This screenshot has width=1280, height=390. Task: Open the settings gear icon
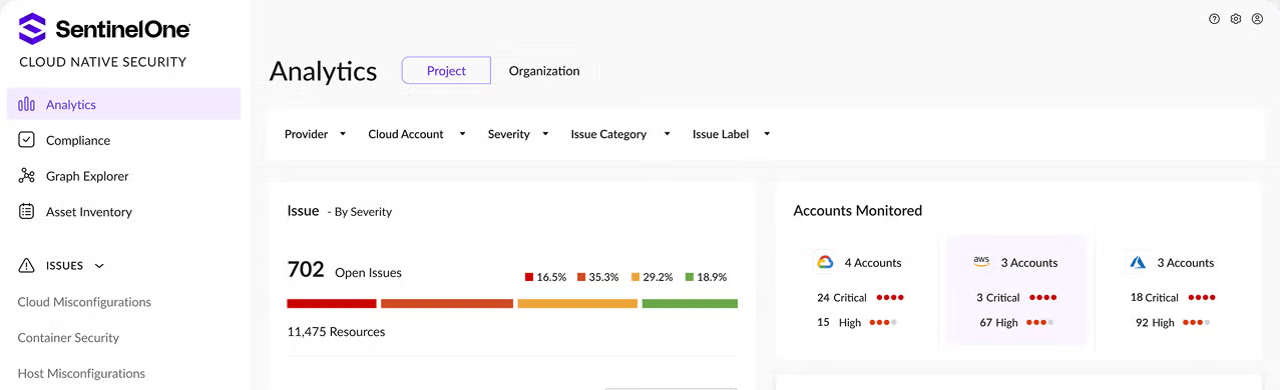click(1236, 19)
